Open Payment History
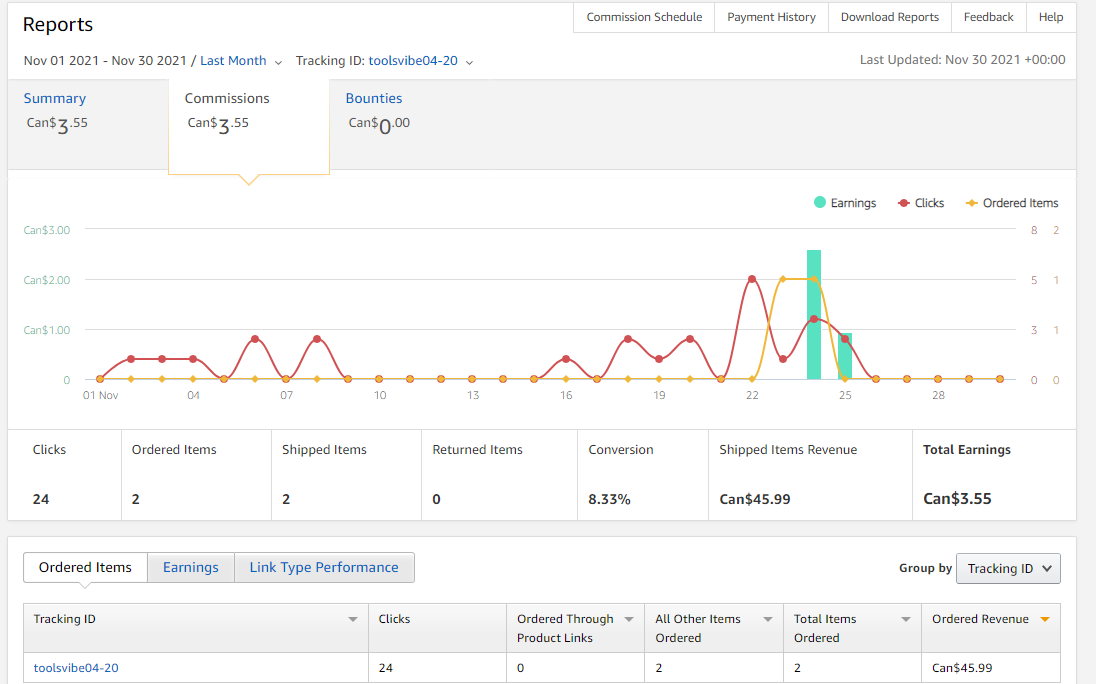1096x684 pixels. [x=771, y=17]
